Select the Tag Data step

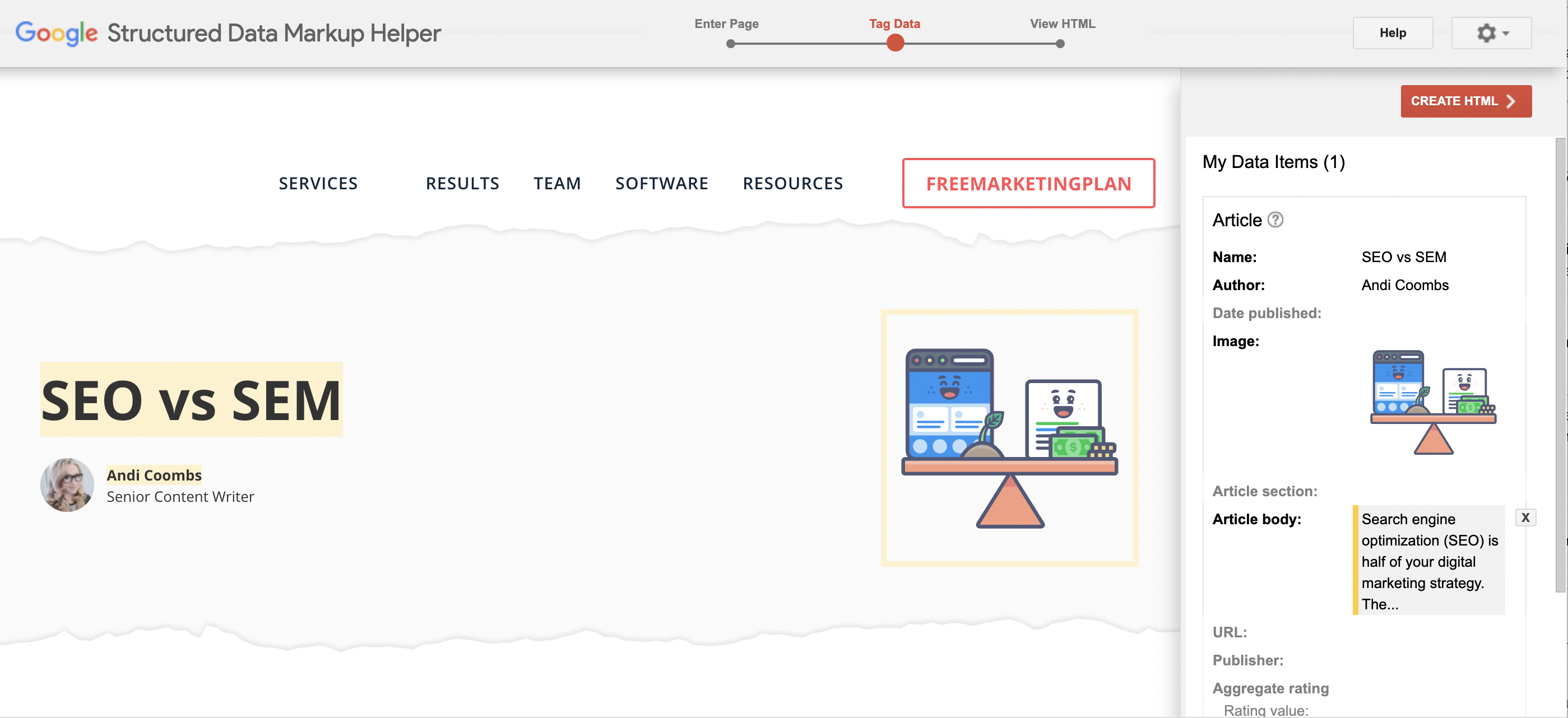click(894, 24)
